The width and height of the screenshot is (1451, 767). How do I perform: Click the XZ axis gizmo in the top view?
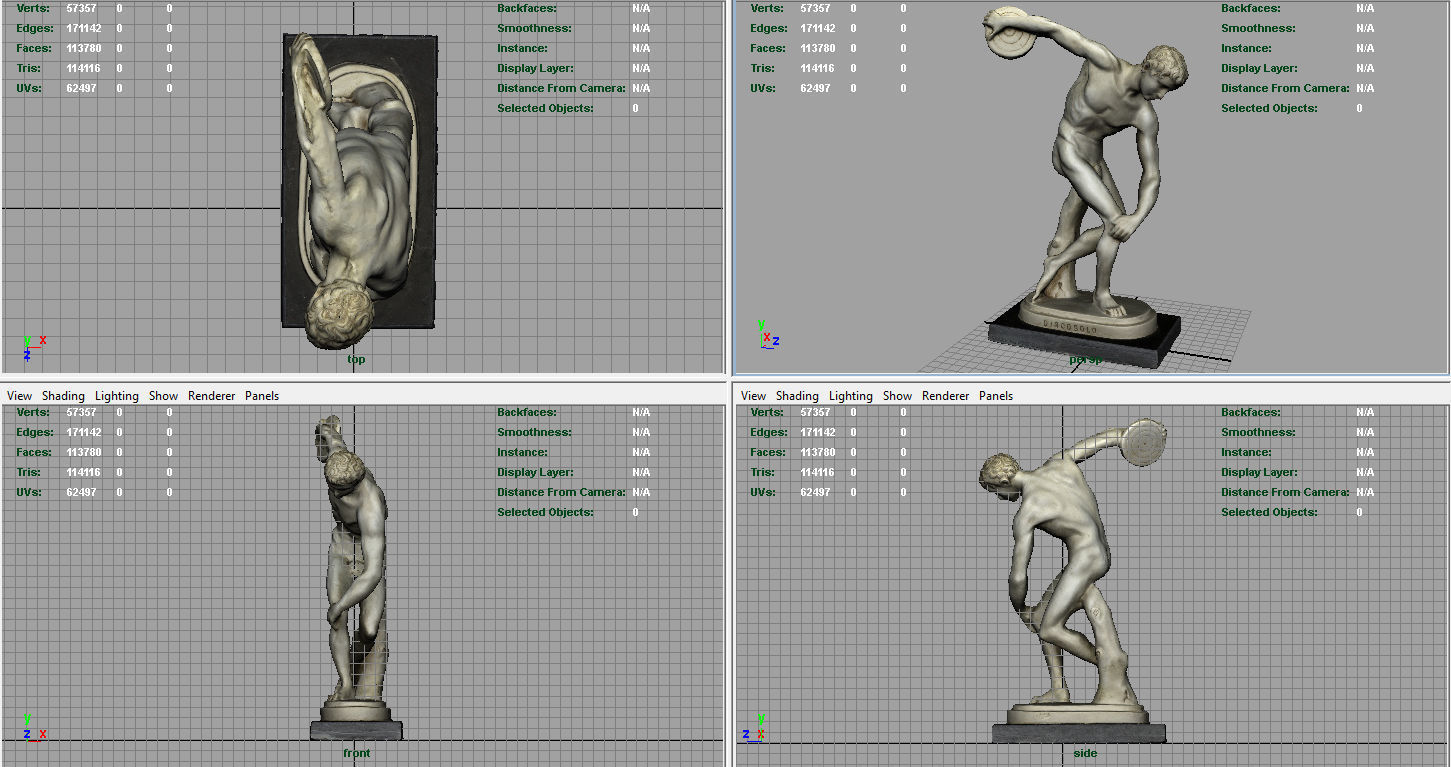[33, 347]
